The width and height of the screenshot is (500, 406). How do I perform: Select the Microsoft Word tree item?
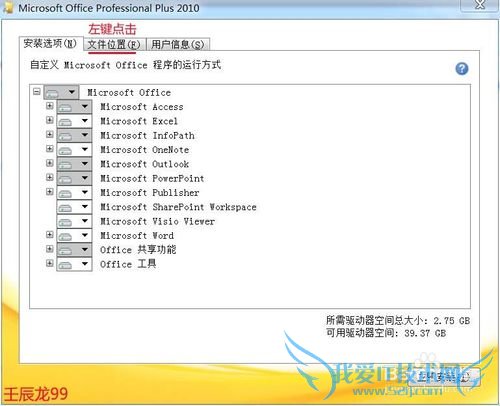tap(137, 236)
